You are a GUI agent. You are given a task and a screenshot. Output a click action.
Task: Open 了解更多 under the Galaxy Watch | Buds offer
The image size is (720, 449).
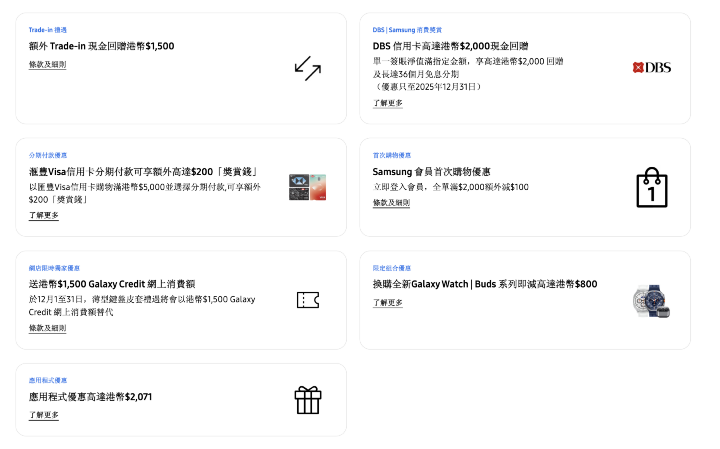388,302
